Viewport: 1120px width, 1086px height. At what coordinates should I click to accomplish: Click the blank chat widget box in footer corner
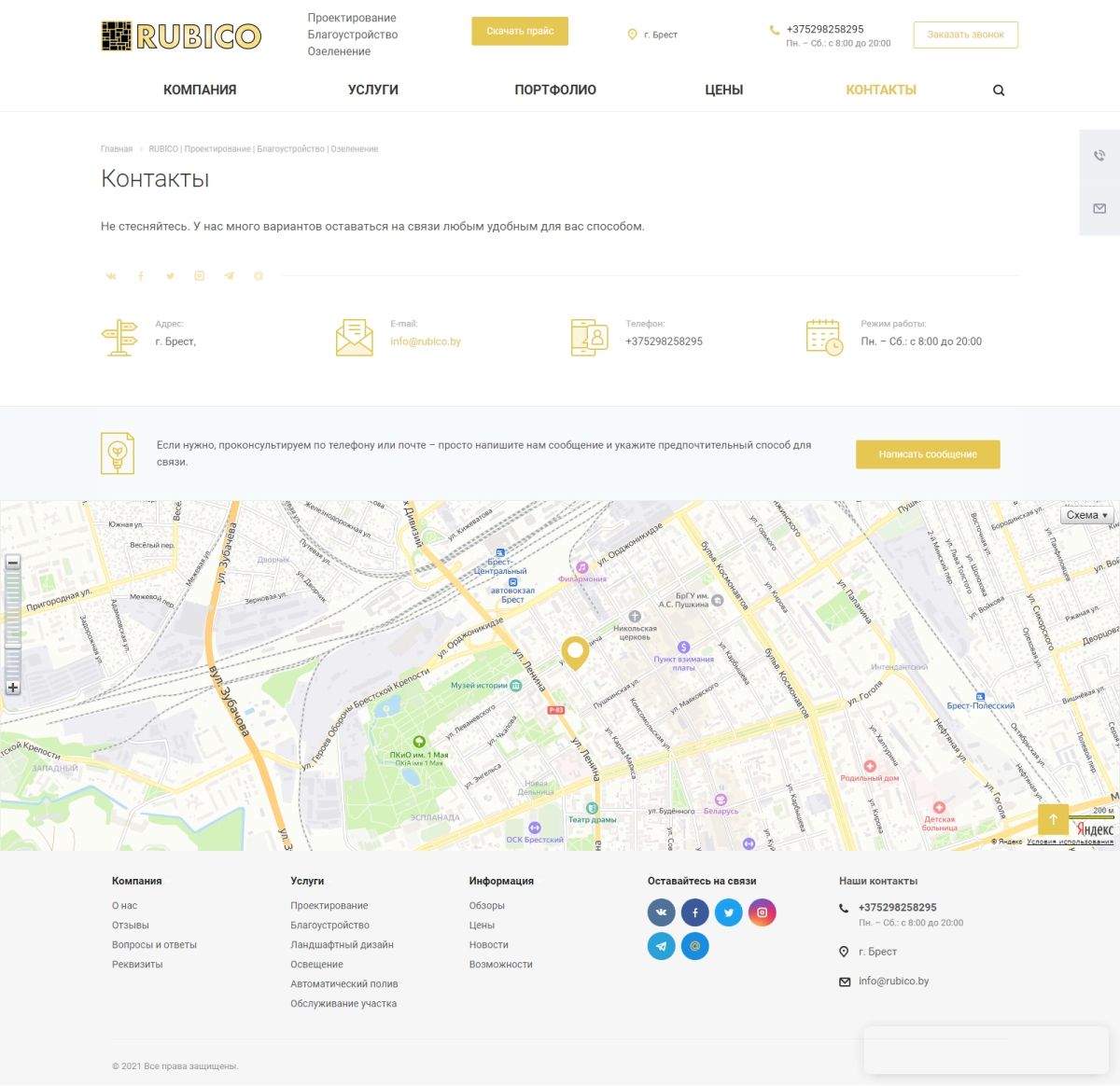pos(986,1051)
